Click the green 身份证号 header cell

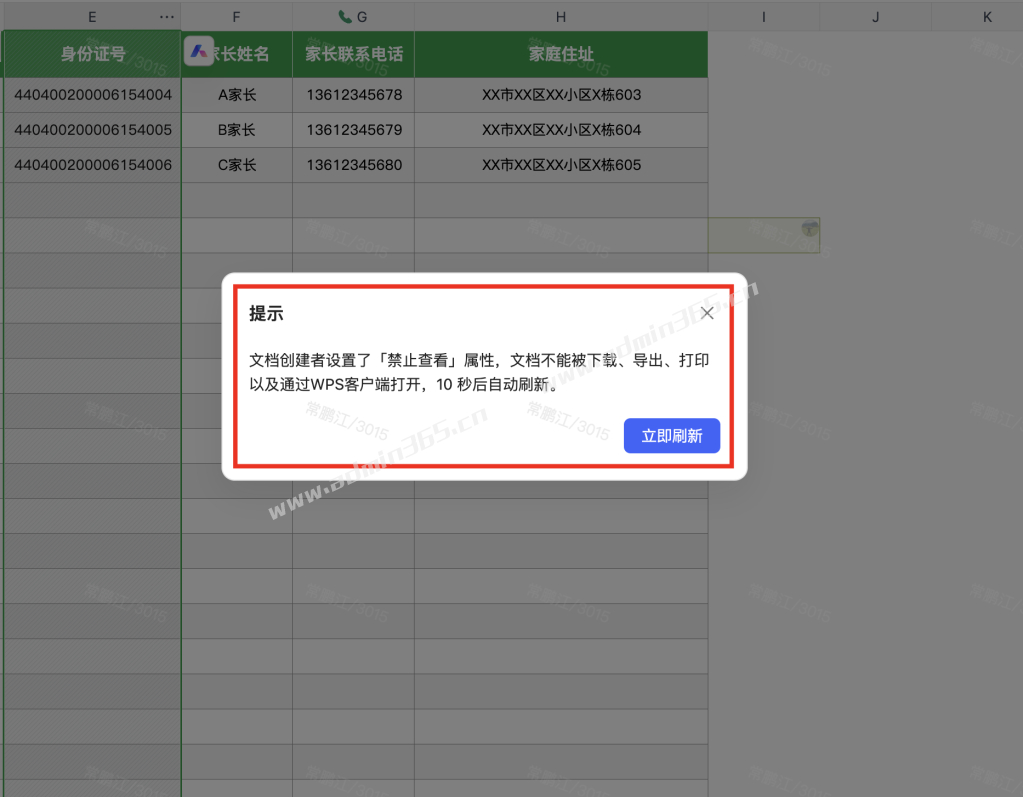click(x=91, y=53)
